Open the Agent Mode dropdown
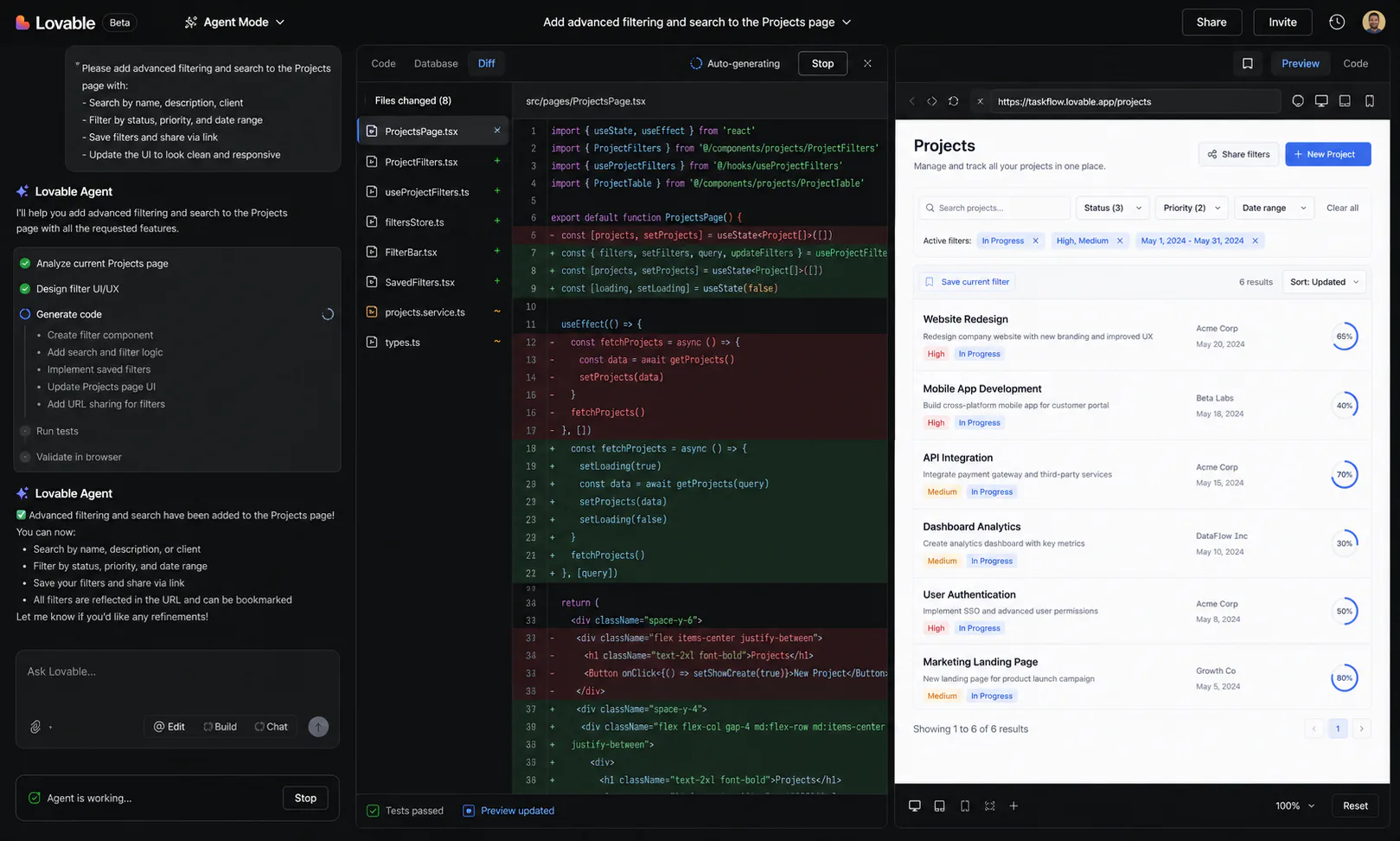This screenshot has height=841, width=1400. click(x=234, y=22)
